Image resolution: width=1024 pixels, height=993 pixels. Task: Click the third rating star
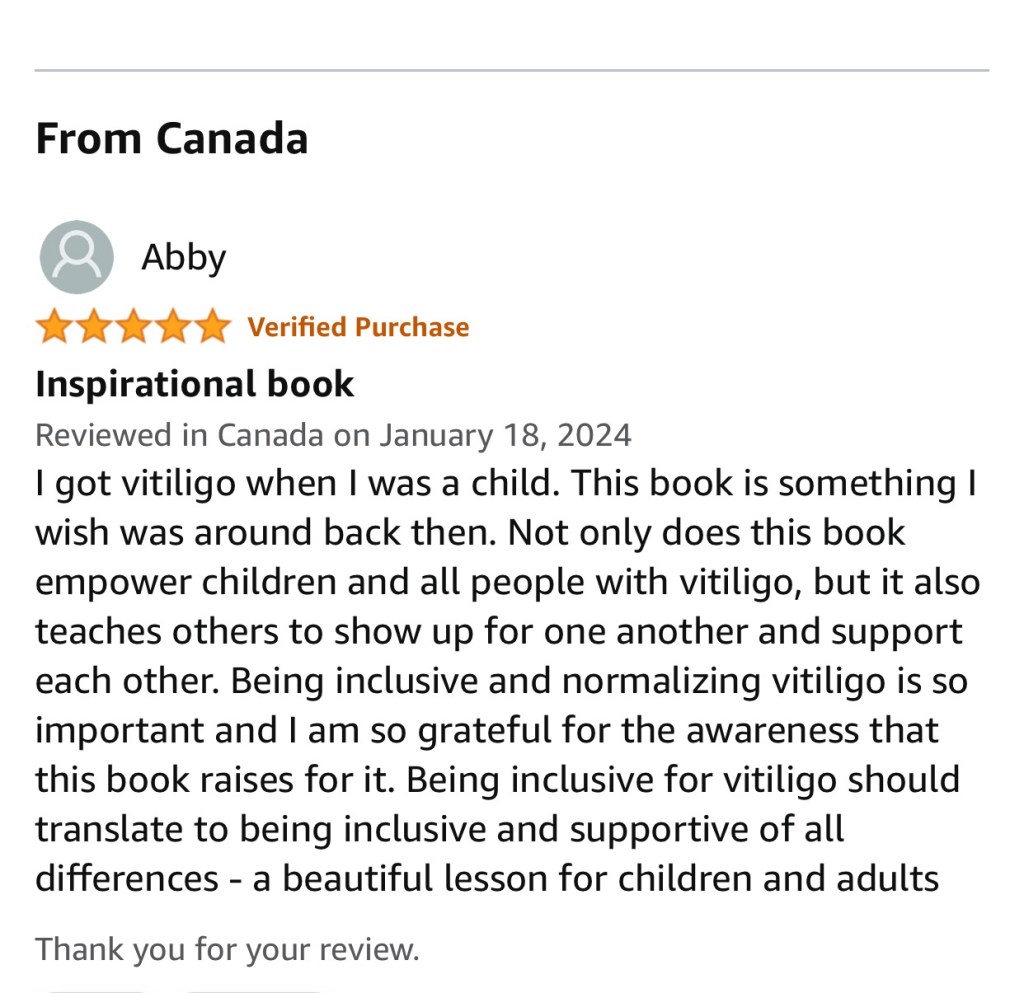click(x=132, y=327)
